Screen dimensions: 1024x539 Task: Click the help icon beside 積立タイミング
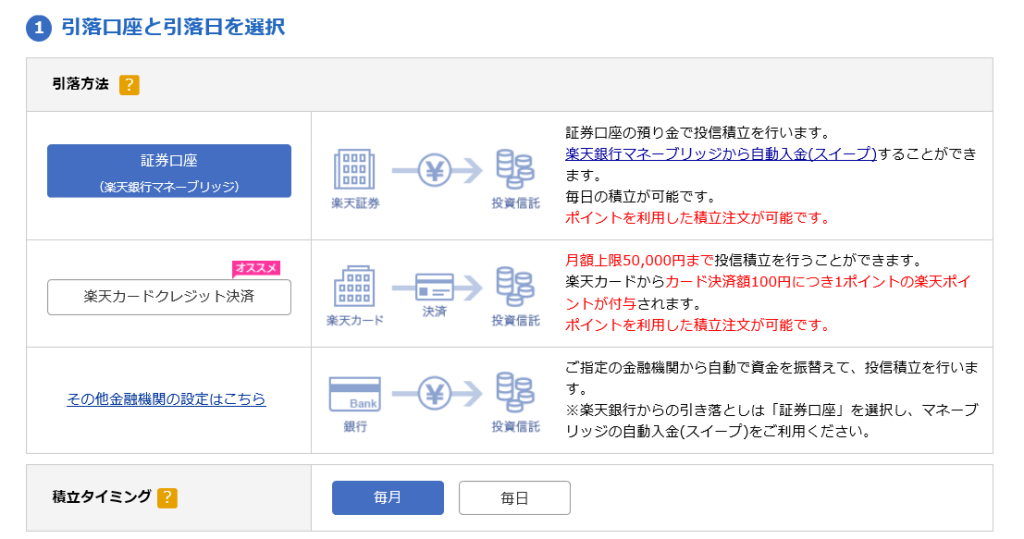[x=167, y=497]
